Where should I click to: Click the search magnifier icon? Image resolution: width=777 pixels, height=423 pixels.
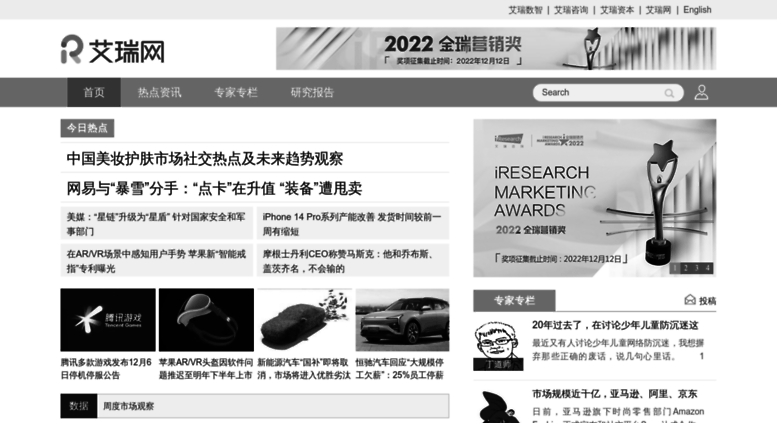[x=669, y=93]
